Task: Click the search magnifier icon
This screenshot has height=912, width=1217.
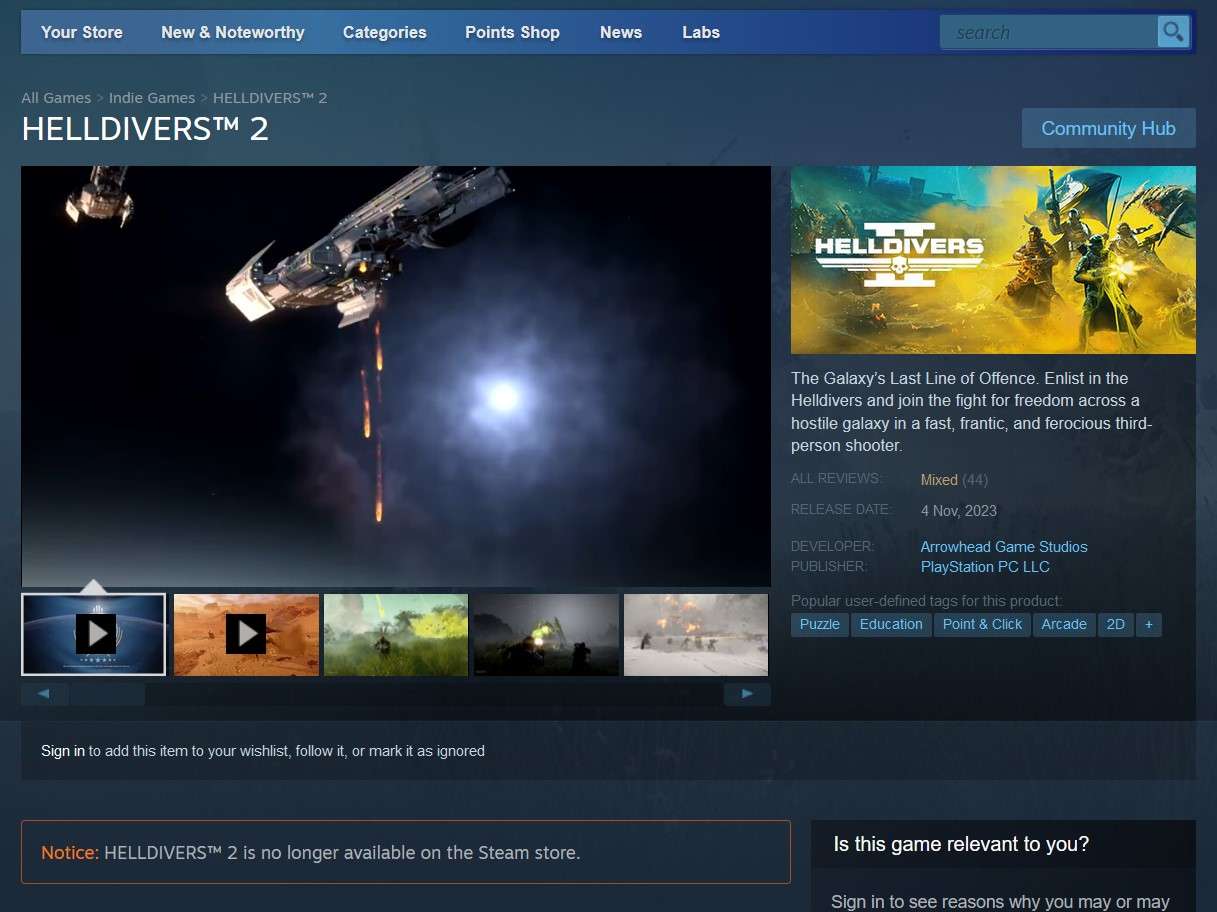Action: click(x=1173, y=32)
